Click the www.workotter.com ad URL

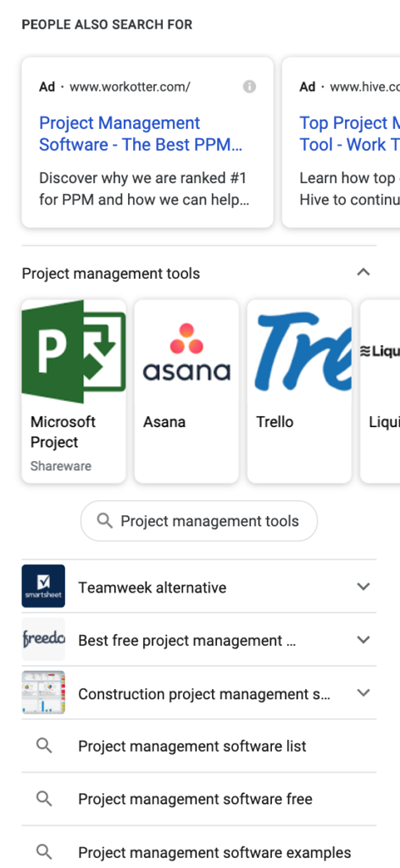[129, 87]
